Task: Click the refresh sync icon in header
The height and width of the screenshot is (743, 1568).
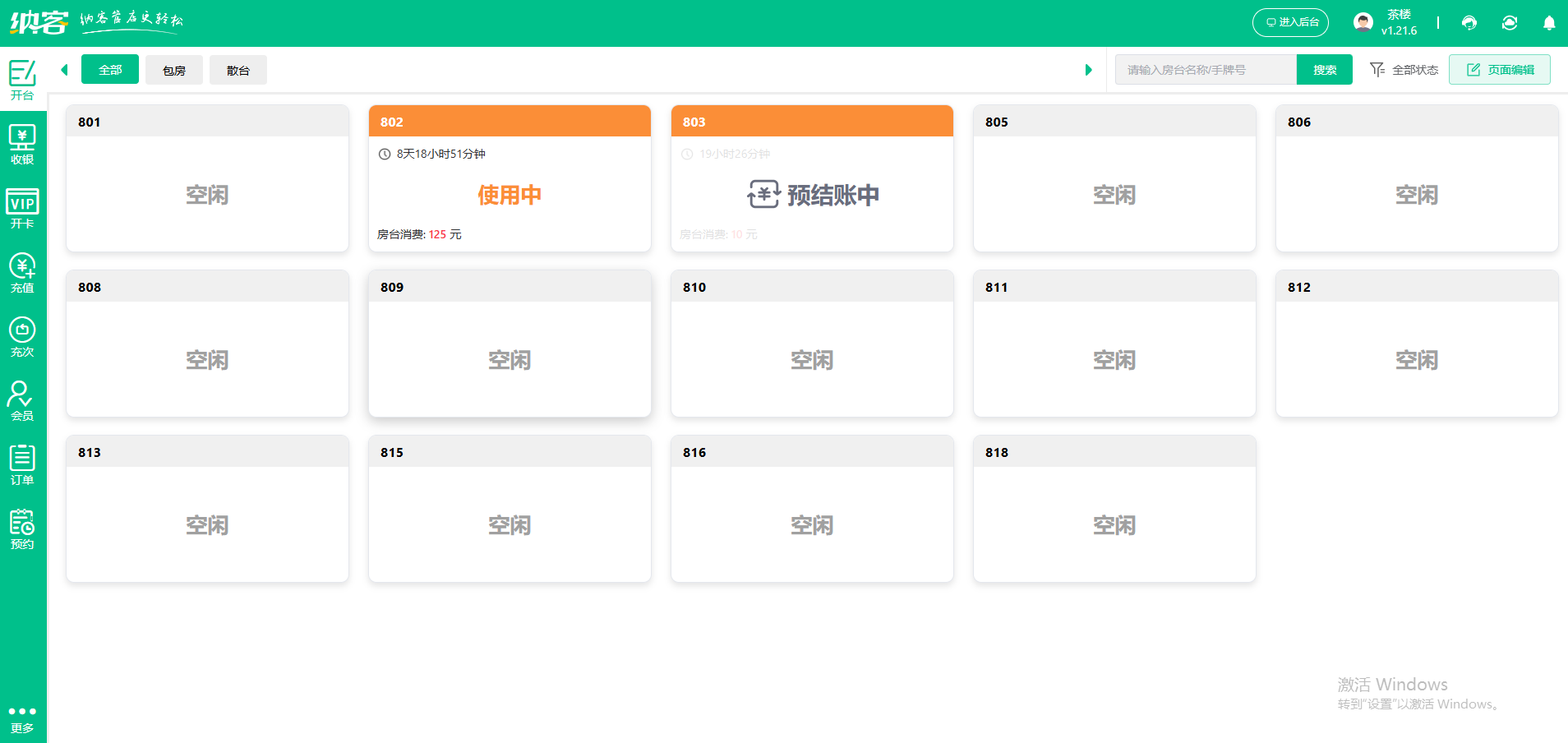Action: point(1509,23)
